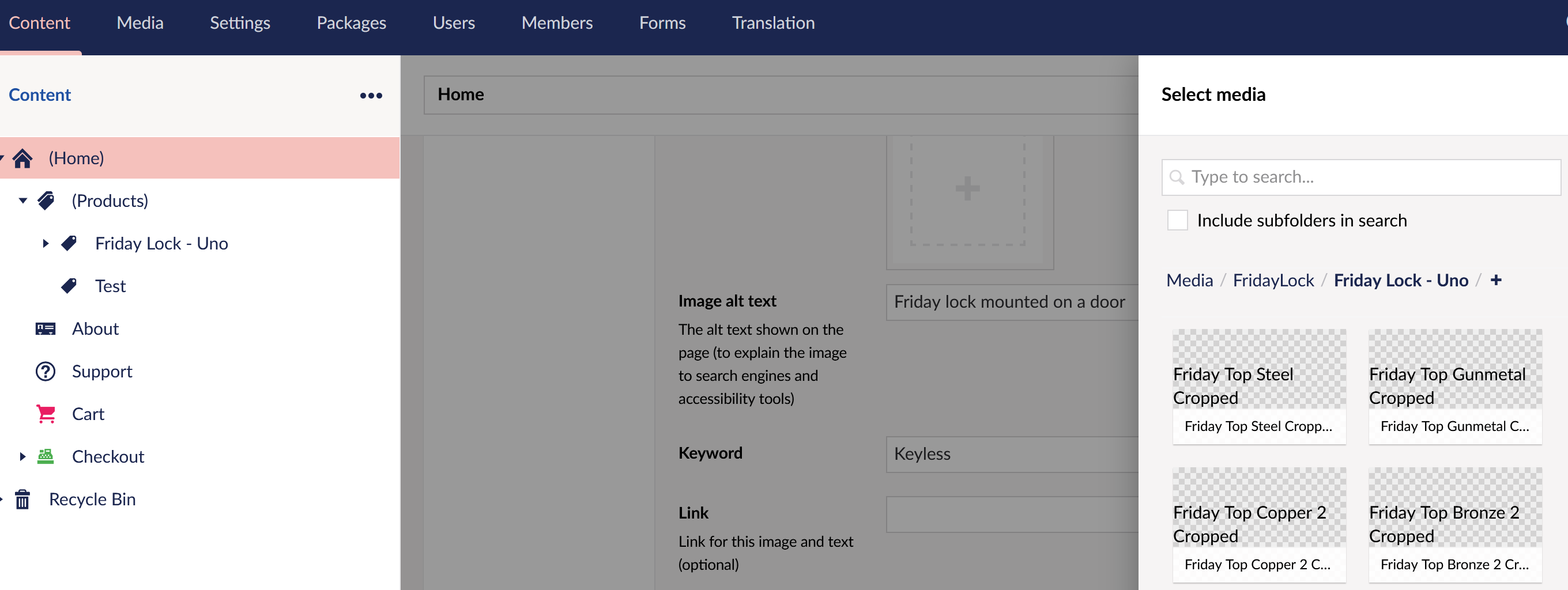The image size is (1568, 590).
Task: Click the plus icon to add media folder
Action: pos(1495,280)
